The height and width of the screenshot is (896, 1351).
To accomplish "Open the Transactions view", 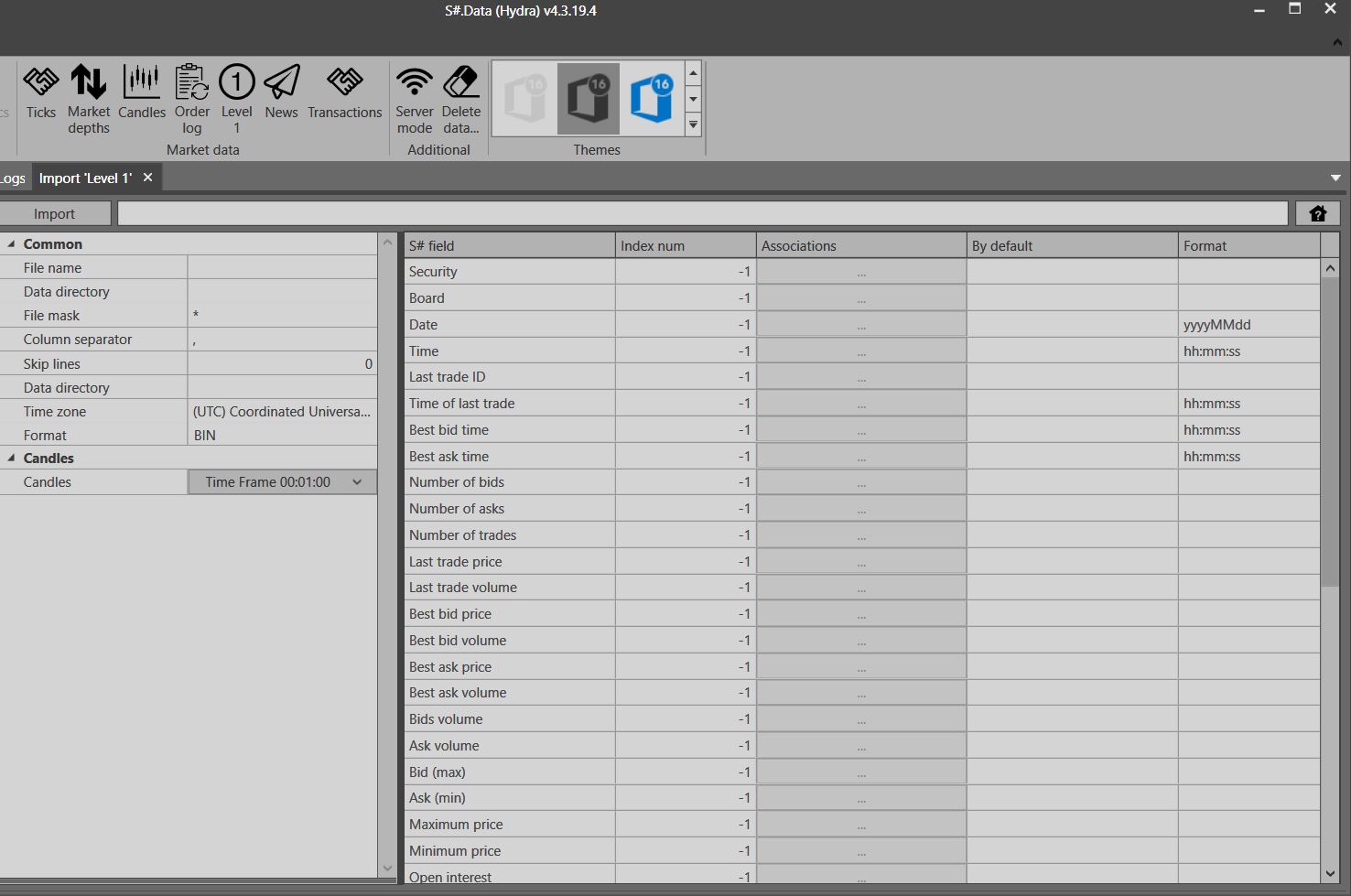I will [x=345, y=93].
